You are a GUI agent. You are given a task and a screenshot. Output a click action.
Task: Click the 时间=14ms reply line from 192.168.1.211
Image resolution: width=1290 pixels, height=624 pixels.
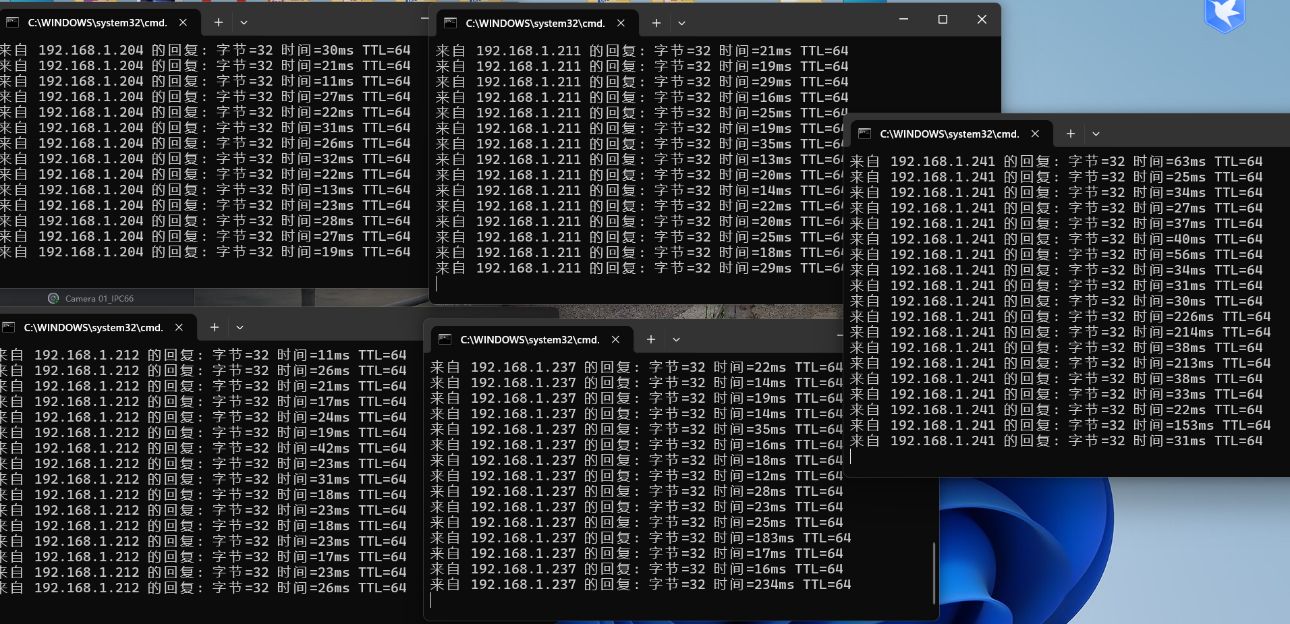click(x=642, y=191)
